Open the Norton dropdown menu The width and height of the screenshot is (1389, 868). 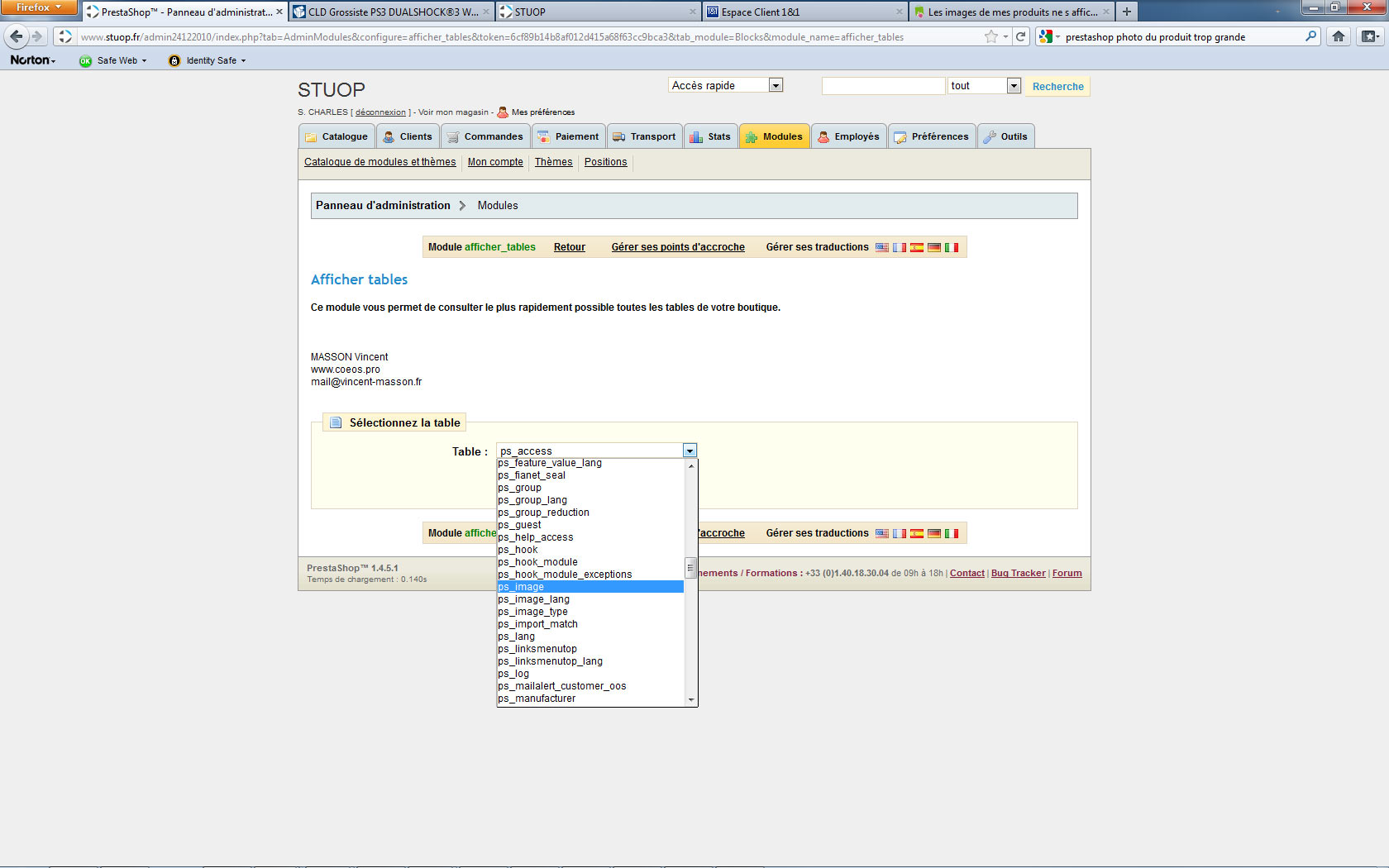click(x=33, y=60)
